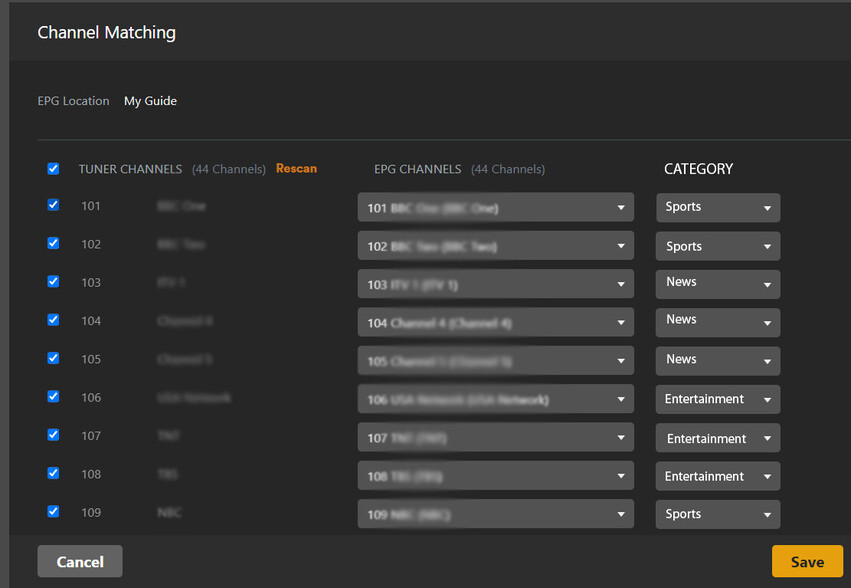The height and width of the screenshot is (588, 851).
Task: Open Sports category dropdown for channel 109
Action: click(x=718, y=514)
